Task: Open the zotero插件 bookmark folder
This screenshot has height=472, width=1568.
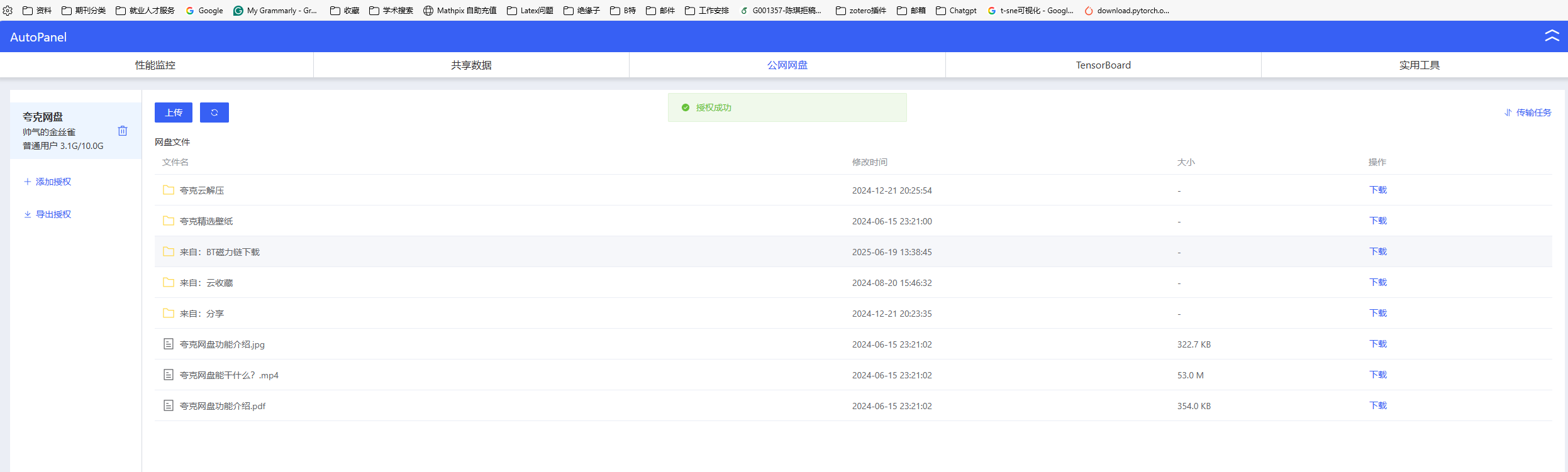Action: click(861, 10)
